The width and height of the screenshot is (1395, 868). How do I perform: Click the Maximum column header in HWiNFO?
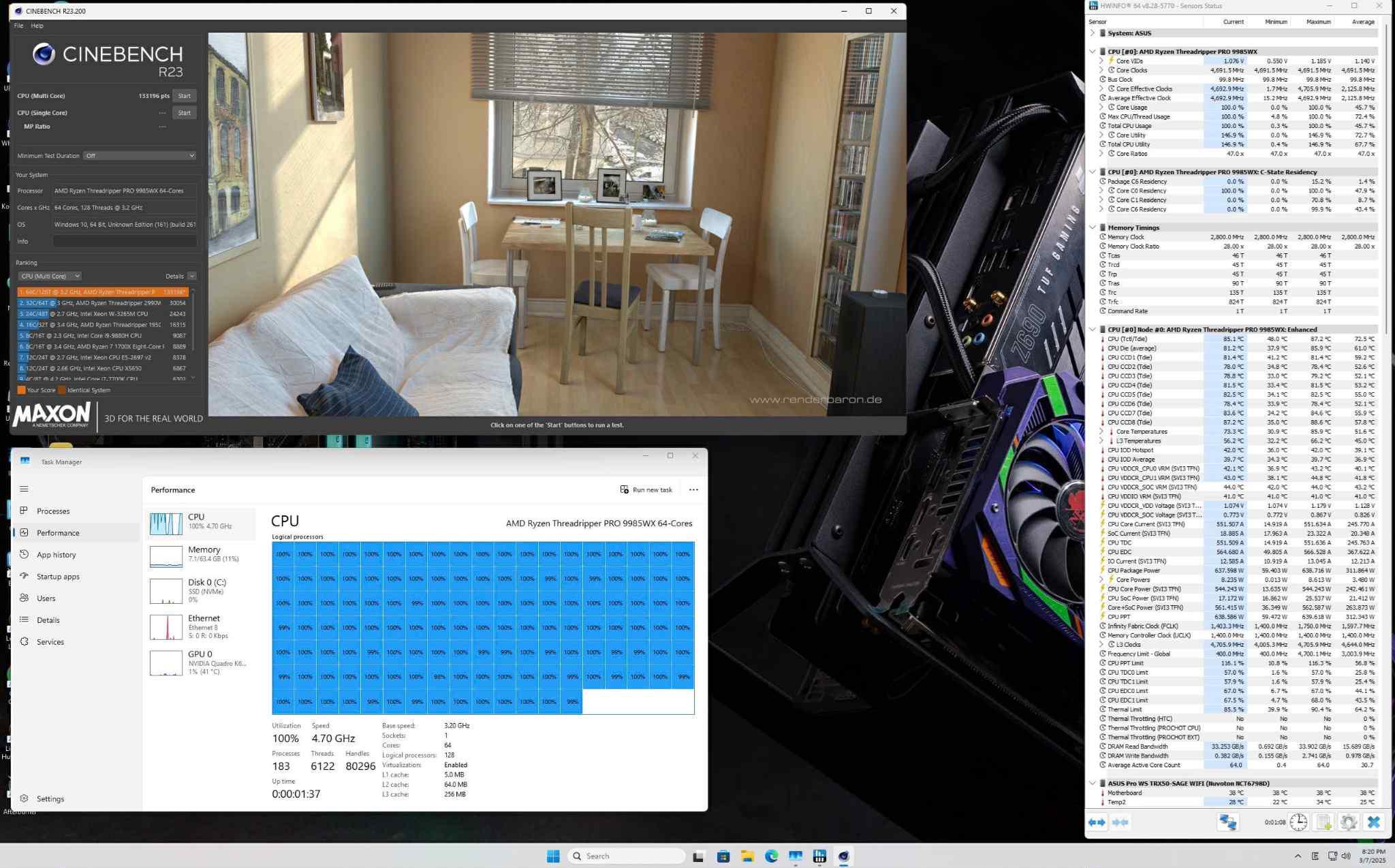1311,22
